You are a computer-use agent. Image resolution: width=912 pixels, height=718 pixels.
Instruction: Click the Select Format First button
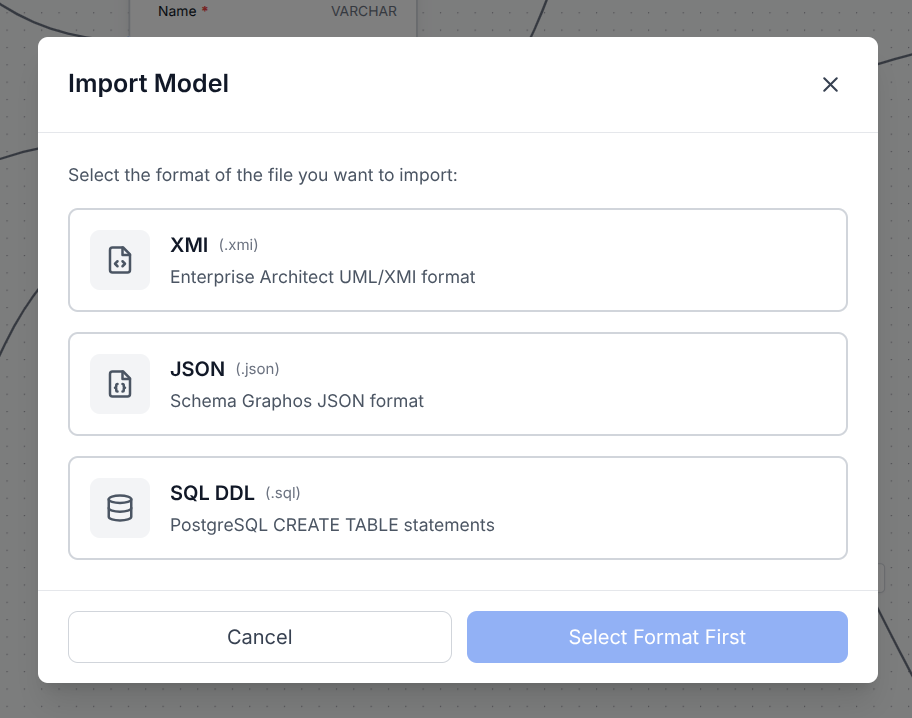tap(657, 637)
